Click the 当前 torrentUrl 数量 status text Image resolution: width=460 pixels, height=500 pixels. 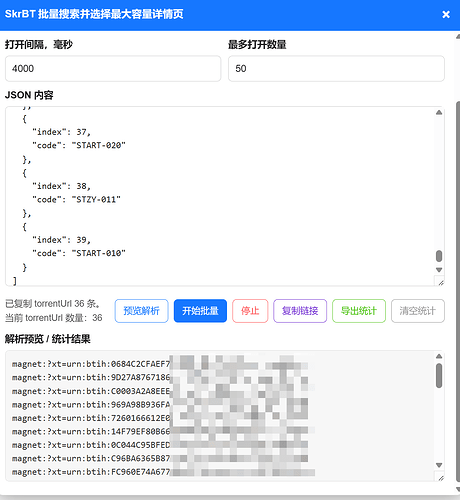(x=54, y=318)
